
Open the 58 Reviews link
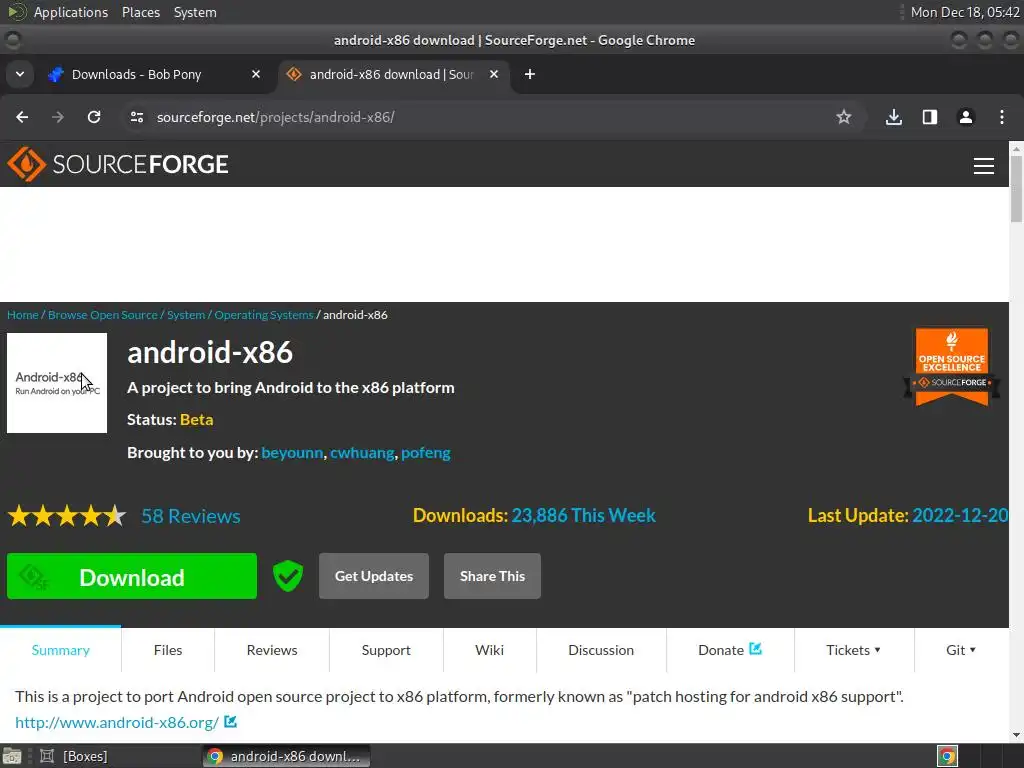pos(191,516)
